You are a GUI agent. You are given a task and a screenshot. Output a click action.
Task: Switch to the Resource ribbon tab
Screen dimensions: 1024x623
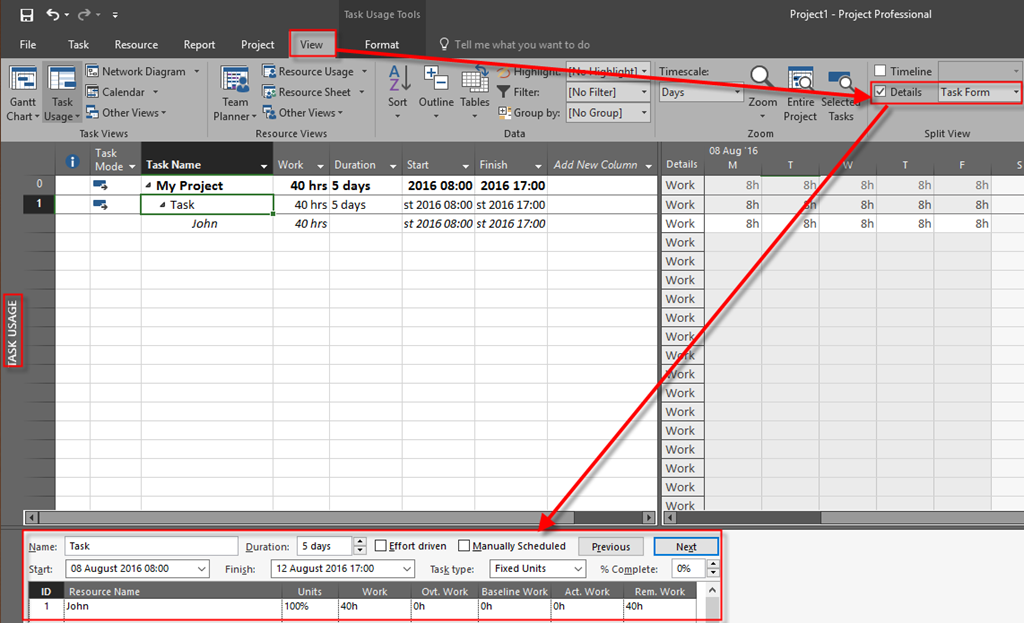pyautogui.click(x=136, y=45)
